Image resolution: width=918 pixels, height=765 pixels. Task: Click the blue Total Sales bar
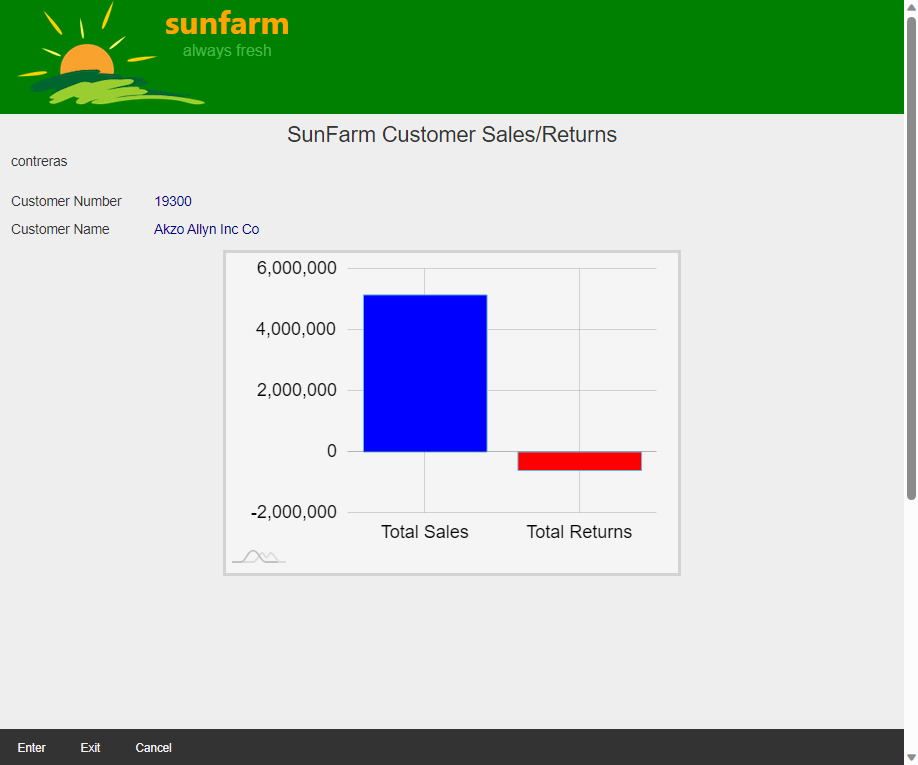[x=424, y=370]
